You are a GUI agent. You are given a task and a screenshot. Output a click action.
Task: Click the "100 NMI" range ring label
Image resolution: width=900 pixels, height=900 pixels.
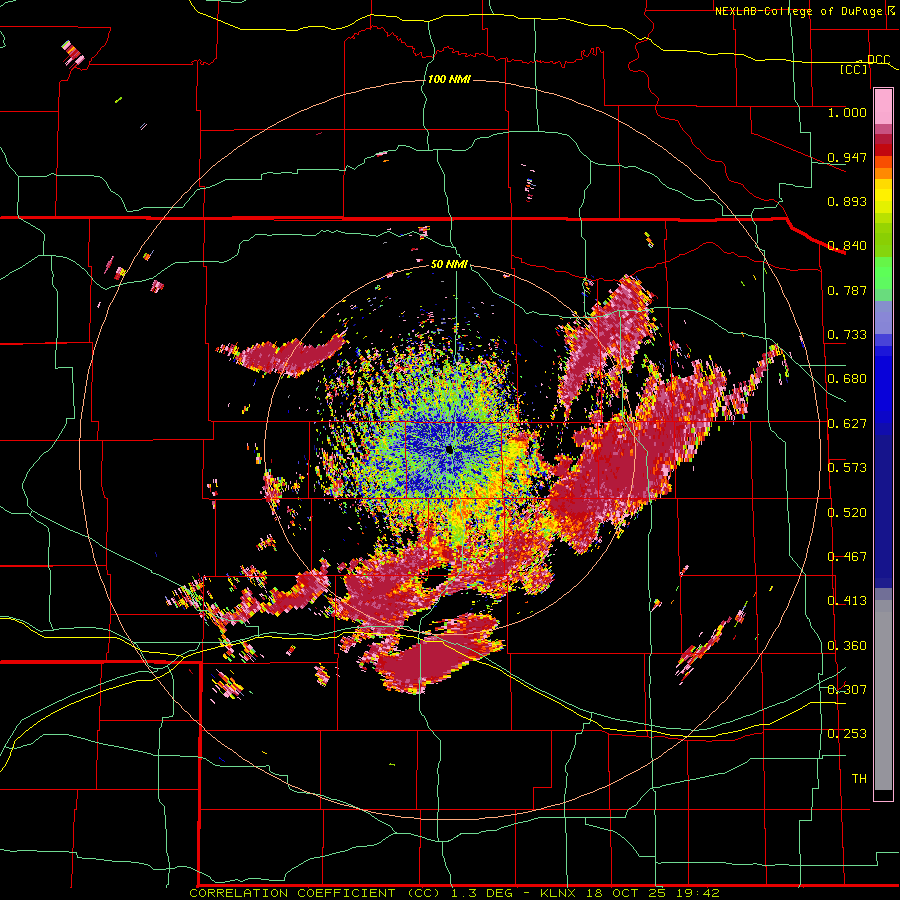click(449, 79)
